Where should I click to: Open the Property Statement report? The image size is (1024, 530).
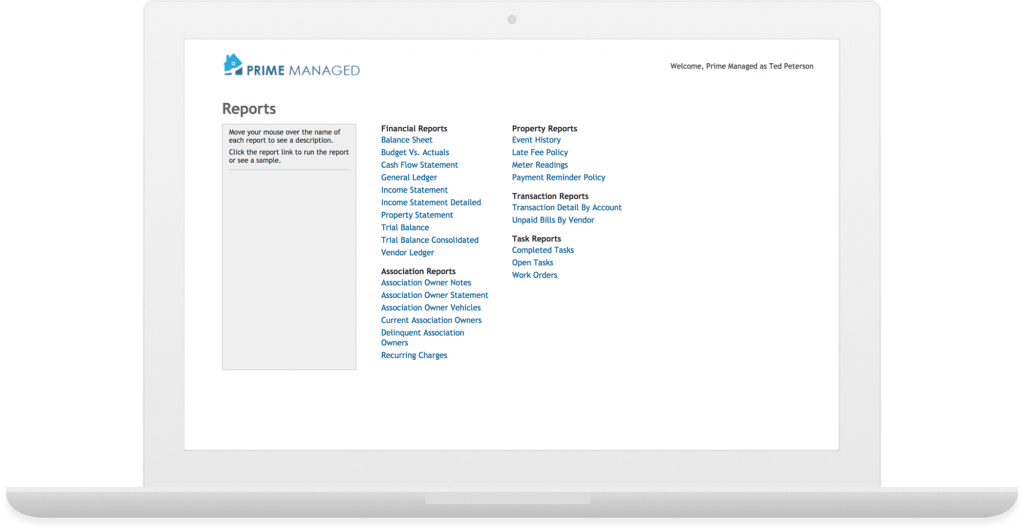(x=417, y=215)
